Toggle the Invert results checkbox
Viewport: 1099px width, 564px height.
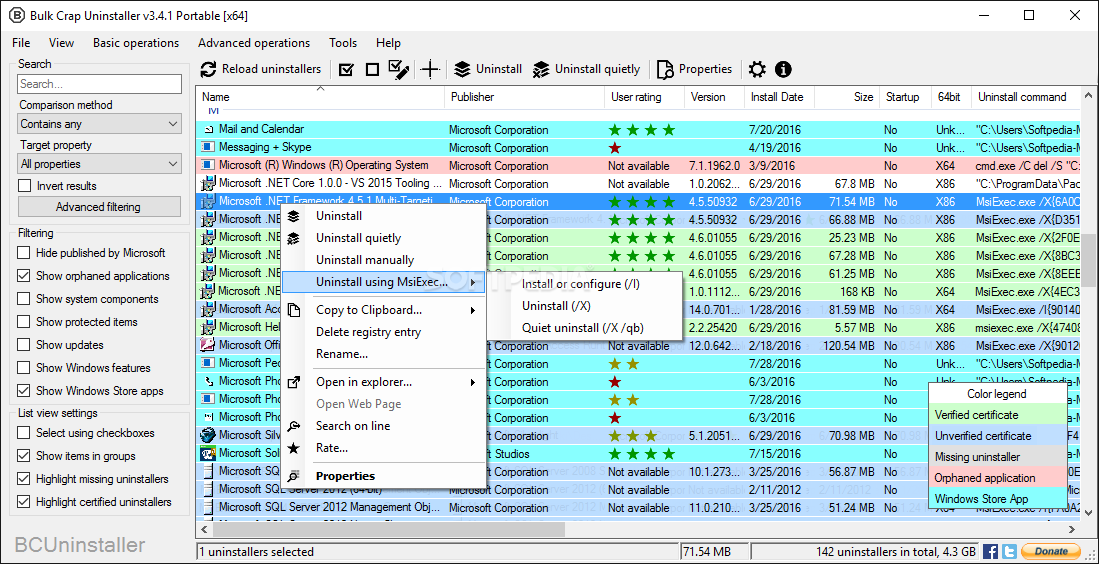pyautogui.click(x=25, y=186)
